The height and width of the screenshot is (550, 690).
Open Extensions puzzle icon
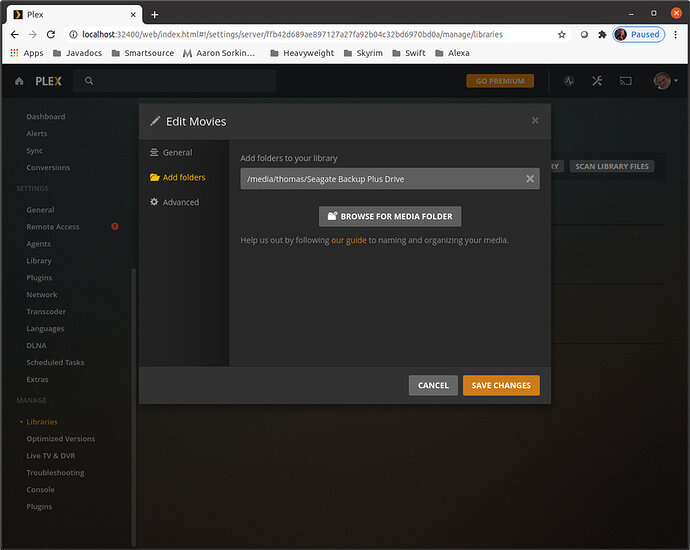(x=602, y=34)
